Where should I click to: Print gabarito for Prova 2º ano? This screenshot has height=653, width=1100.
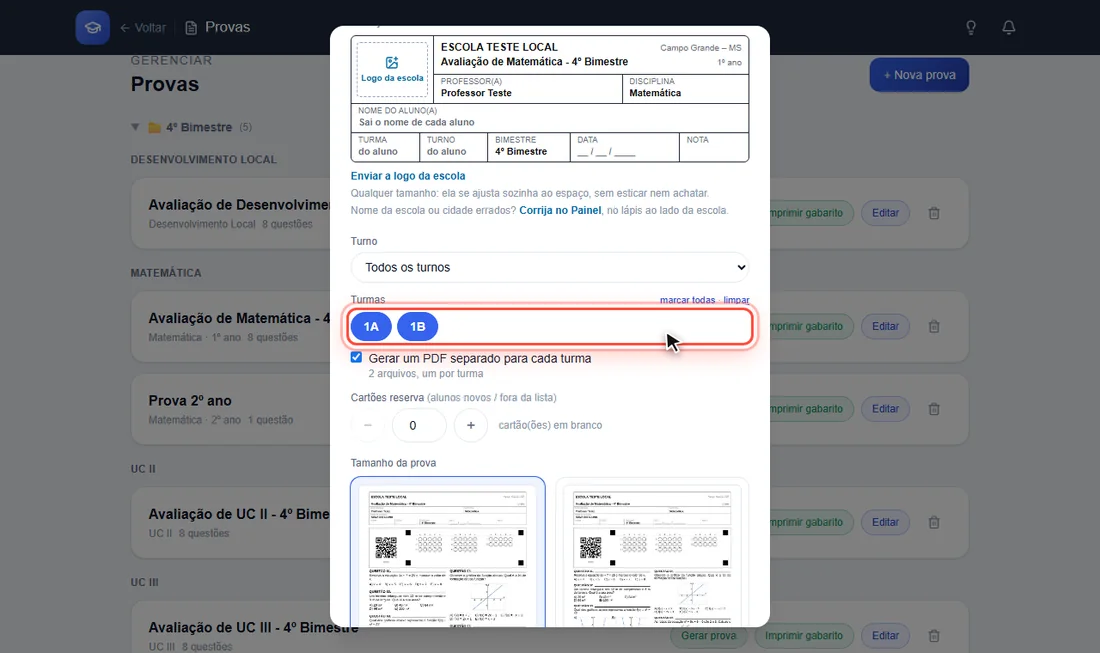[812, 409]
